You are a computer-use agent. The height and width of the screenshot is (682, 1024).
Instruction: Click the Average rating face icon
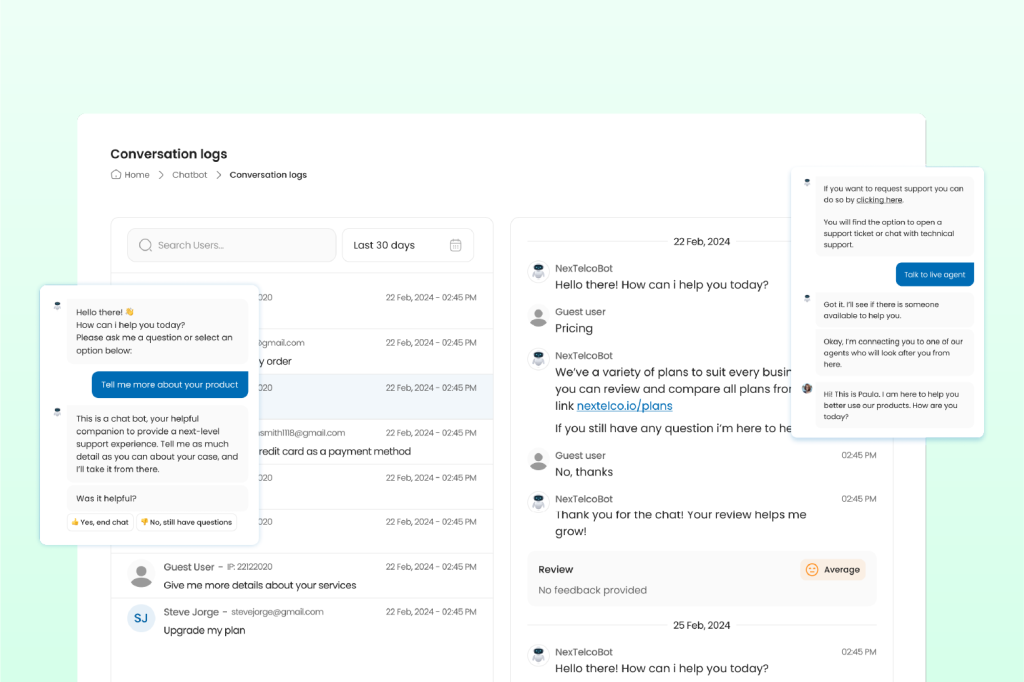point(812,570)
